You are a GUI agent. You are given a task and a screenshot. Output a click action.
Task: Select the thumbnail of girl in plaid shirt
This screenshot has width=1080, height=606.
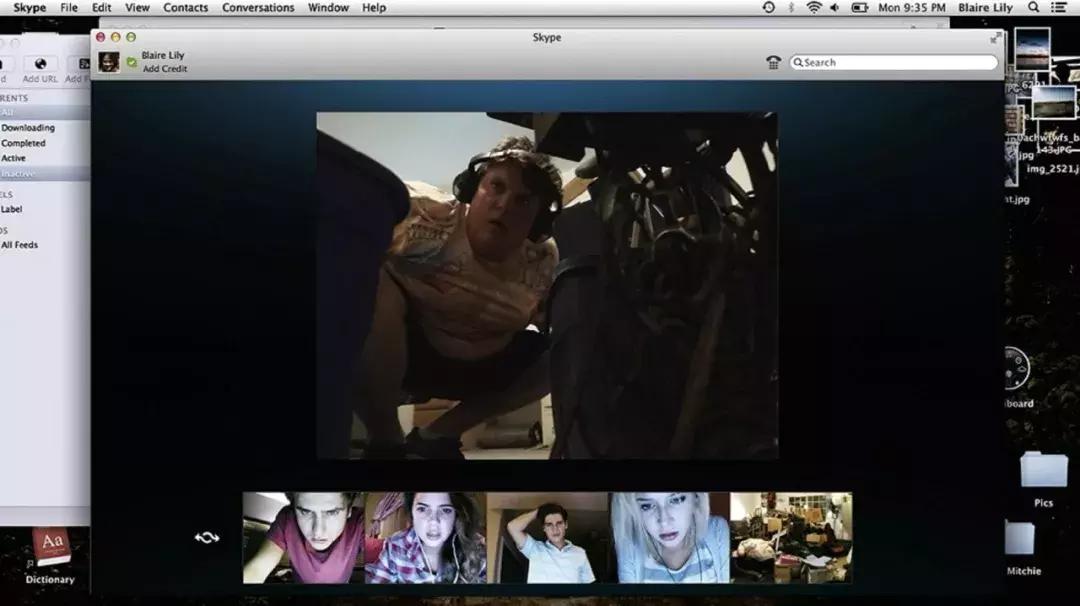[x=426, y=538]
